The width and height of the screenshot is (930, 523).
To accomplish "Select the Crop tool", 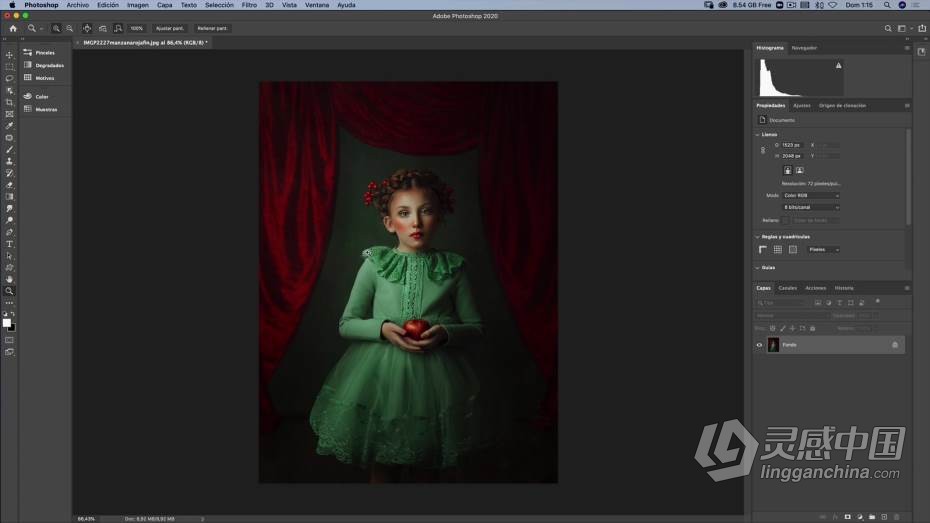I will tap(9, 102).
